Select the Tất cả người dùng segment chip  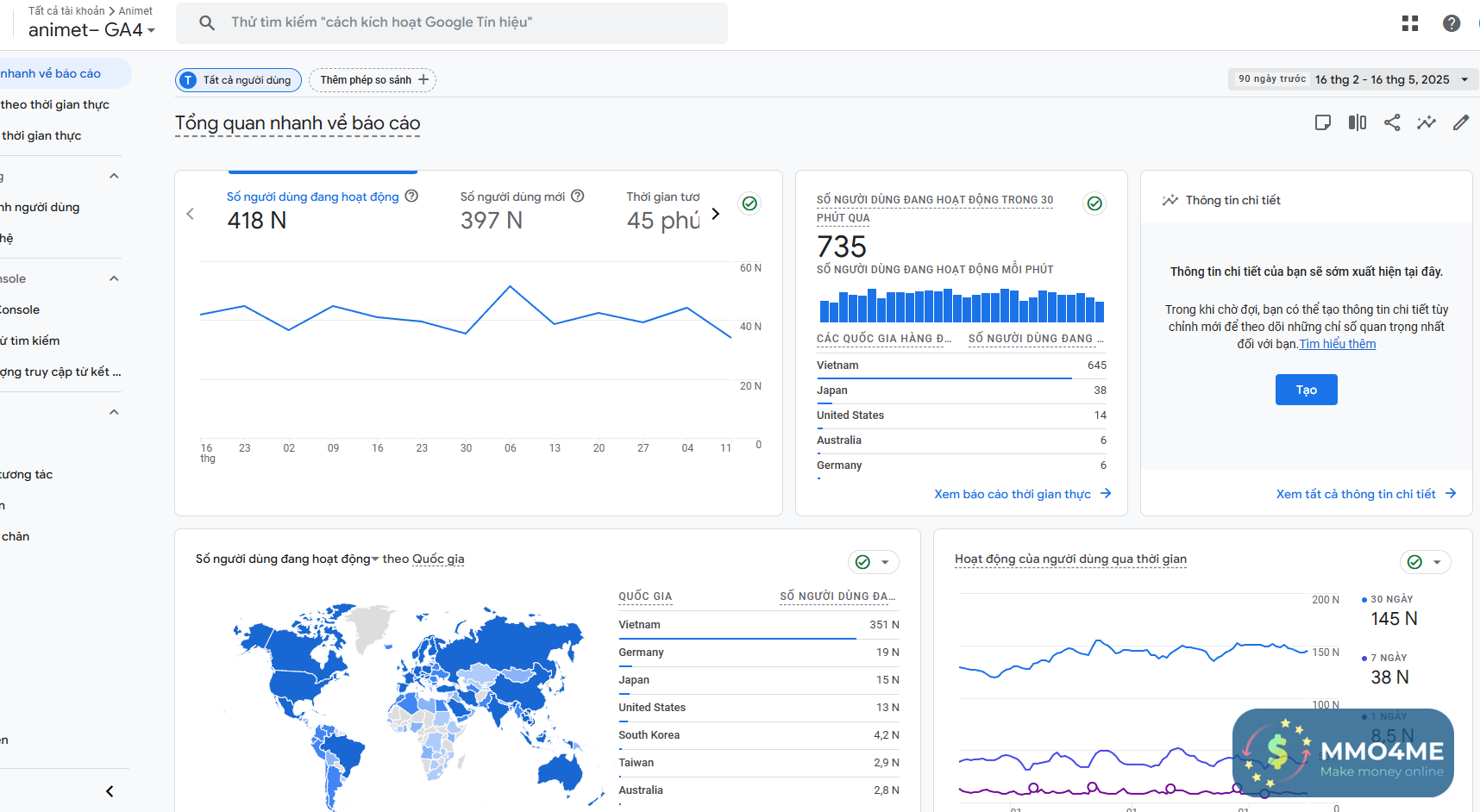coord(239,80)
